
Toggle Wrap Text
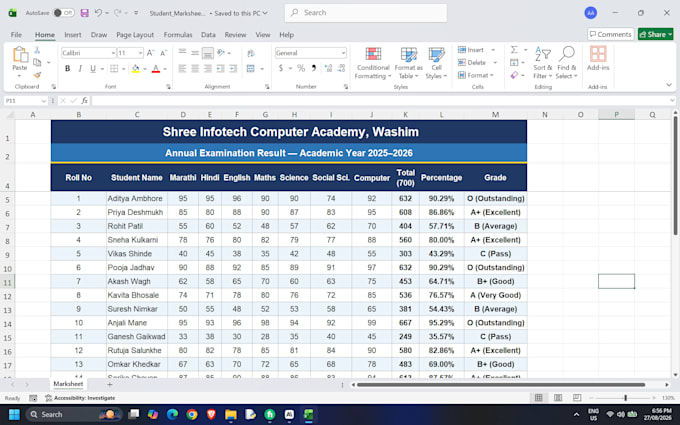click(x=251, y=53)
